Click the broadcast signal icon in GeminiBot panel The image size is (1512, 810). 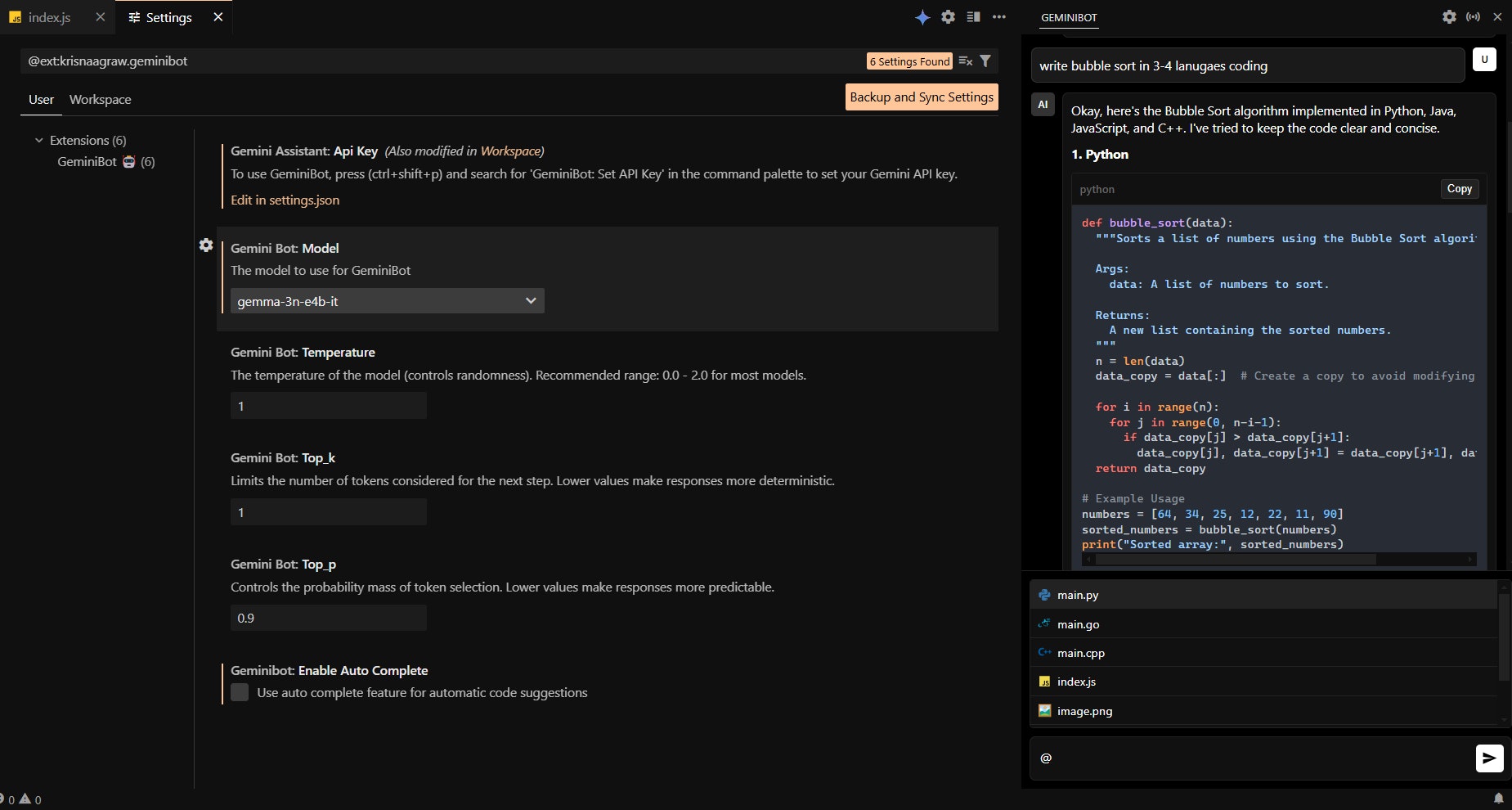click(x=1473, y=16)
